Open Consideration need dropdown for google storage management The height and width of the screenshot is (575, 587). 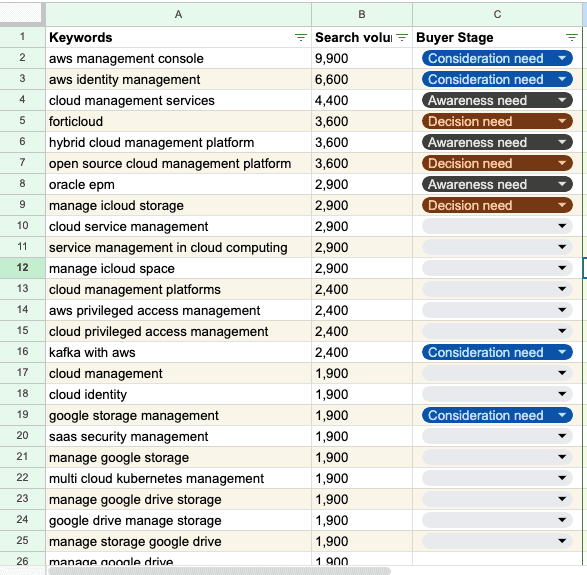point(497,415)
